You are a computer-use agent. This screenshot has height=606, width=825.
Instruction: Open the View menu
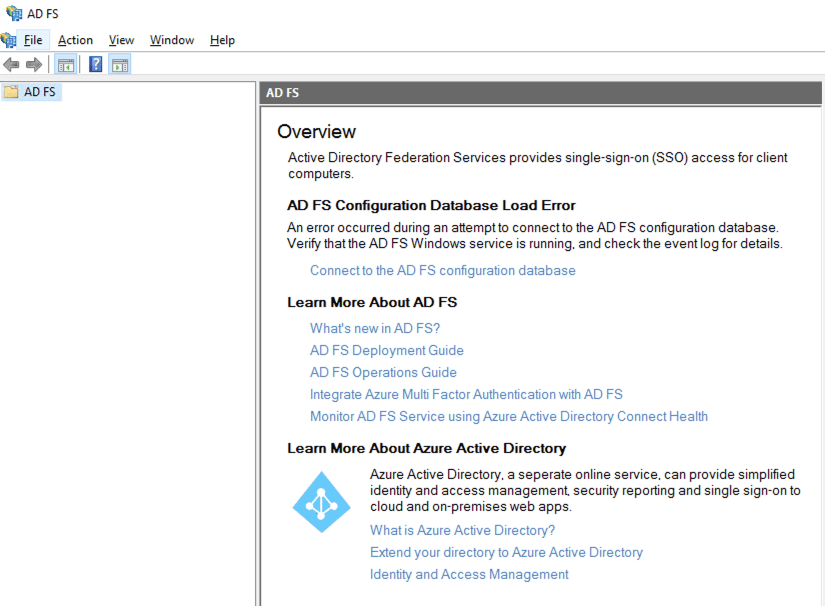[121, 40]
